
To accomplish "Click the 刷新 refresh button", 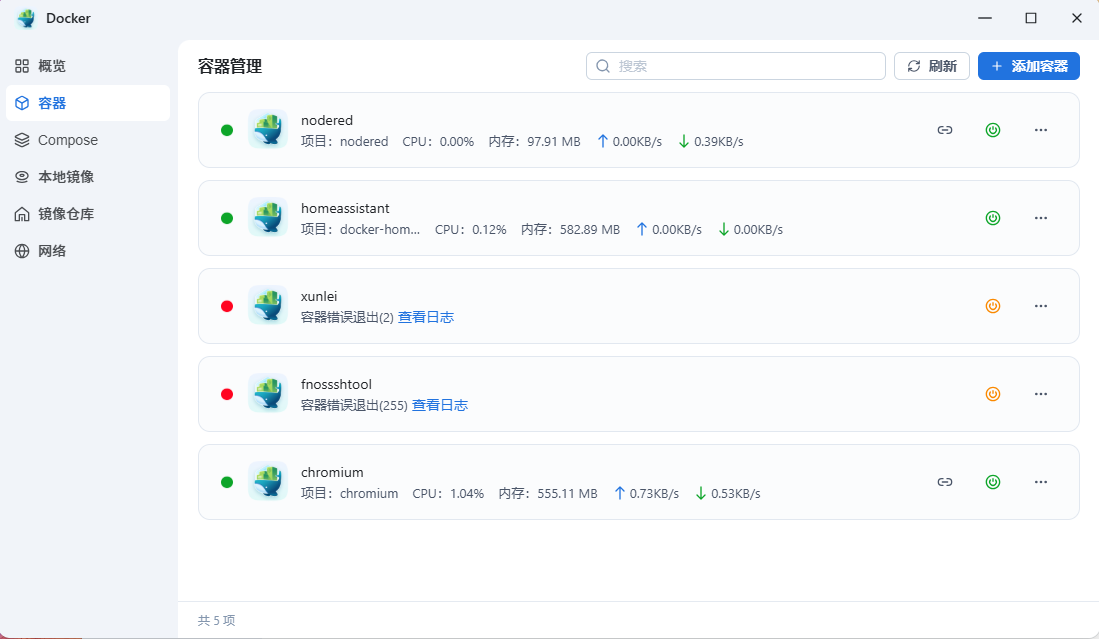I will (931, 66).
